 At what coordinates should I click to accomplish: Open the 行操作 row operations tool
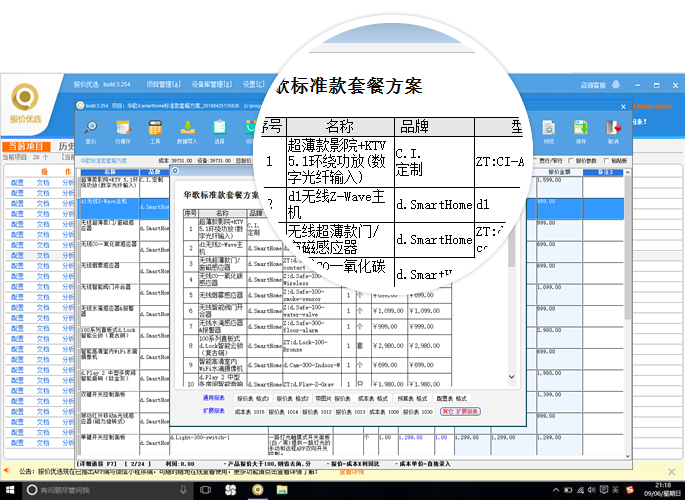(123, 132)
